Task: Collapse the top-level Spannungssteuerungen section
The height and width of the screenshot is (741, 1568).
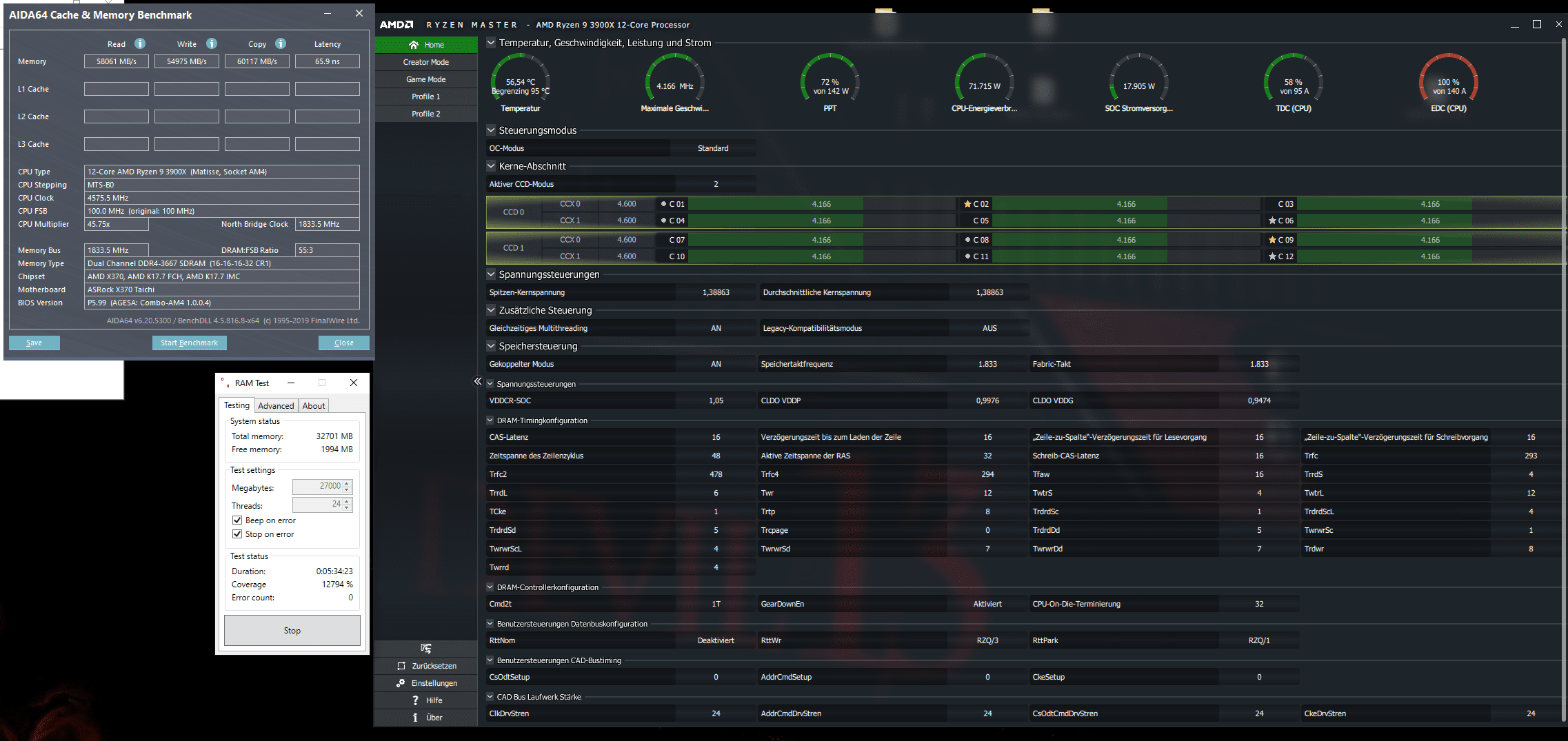Action: pos(491,274)
